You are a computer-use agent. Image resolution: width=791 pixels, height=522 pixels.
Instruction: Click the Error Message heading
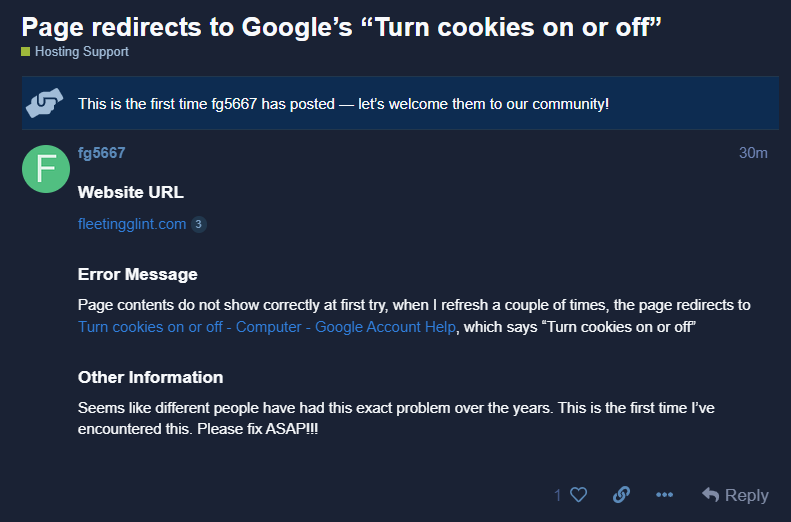pos(138,274)
